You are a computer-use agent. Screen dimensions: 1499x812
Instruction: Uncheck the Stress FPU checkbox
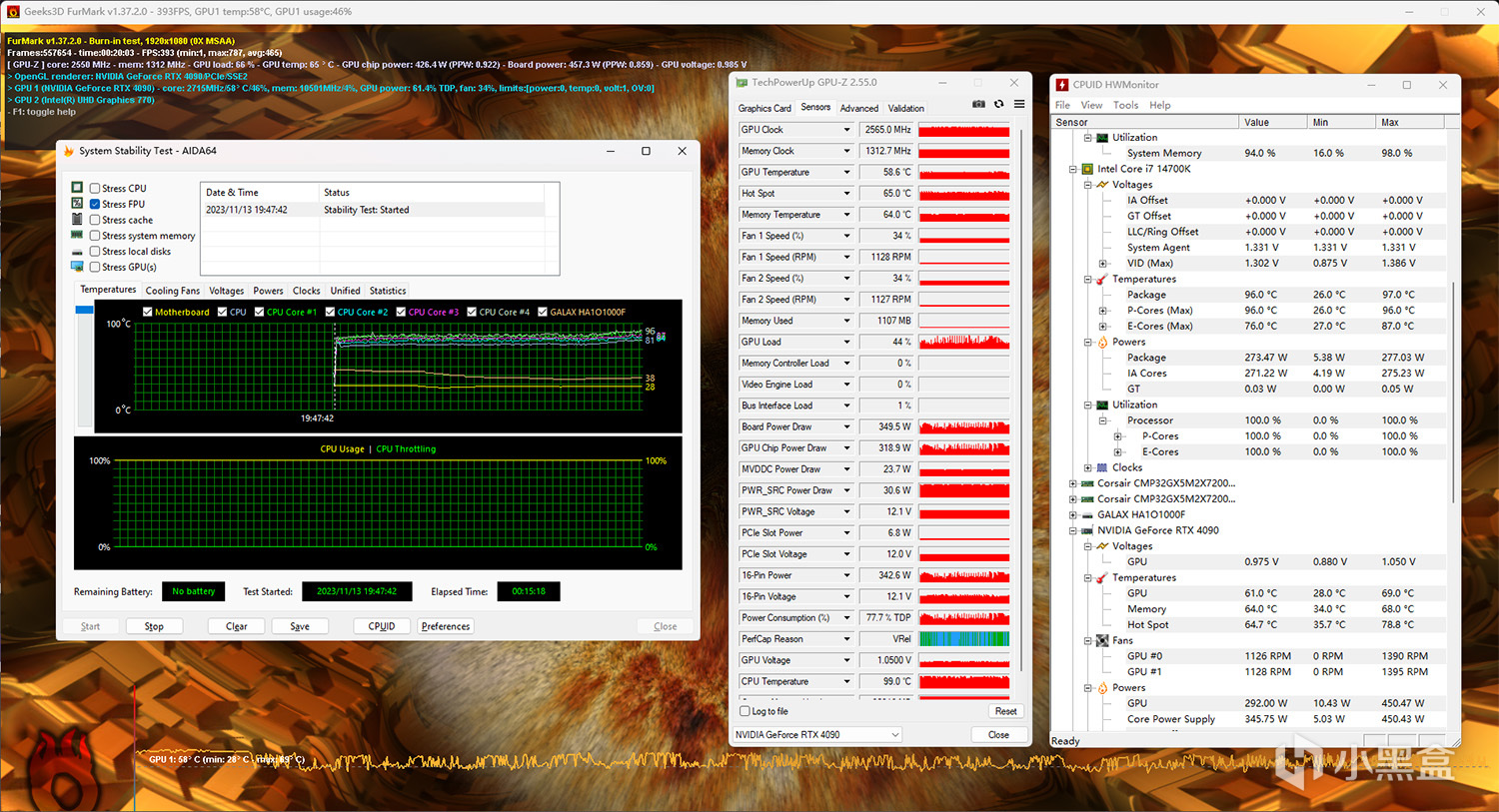[95, 204]
